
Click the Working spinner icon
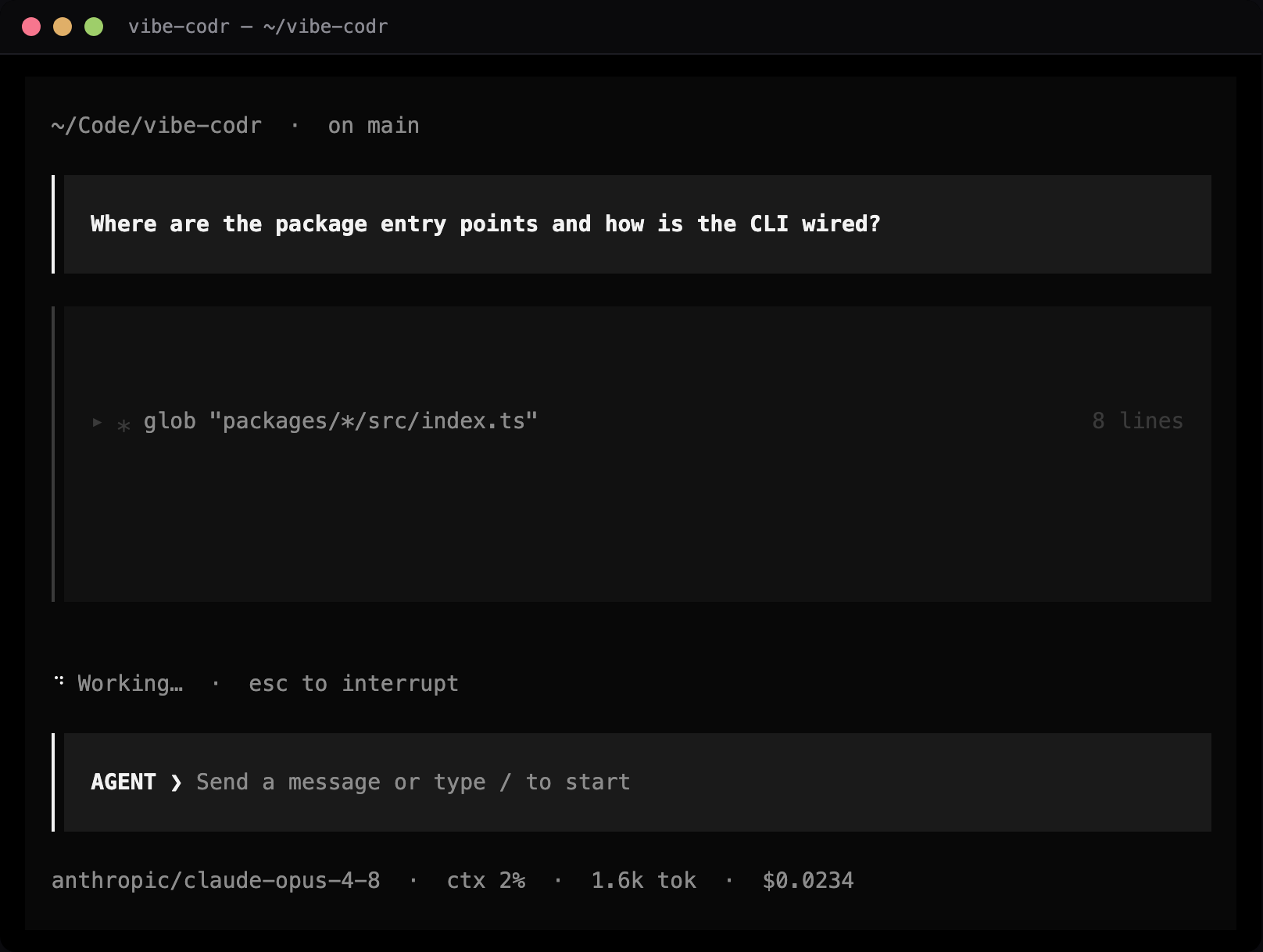pyautogui.click(x=59, y=681)
